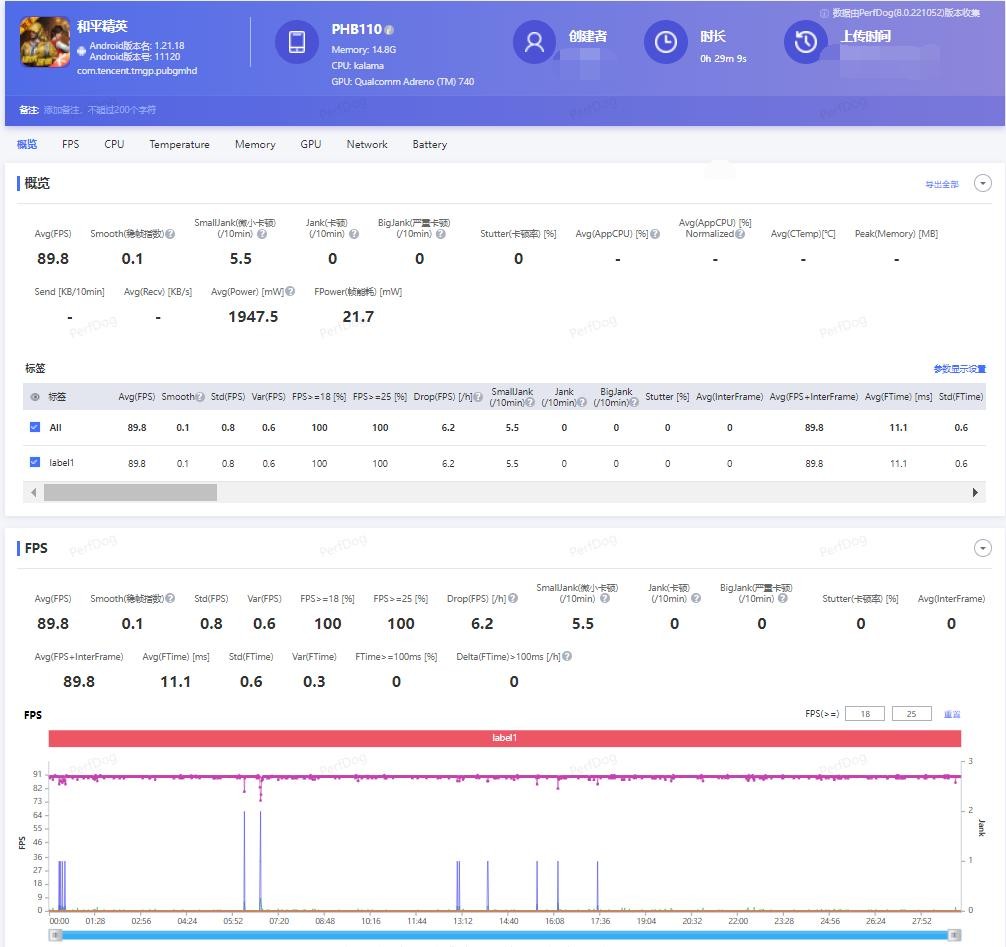1006x947 pixels.
Task: Open the CPU tab
Action: click(x=114, y=144)
